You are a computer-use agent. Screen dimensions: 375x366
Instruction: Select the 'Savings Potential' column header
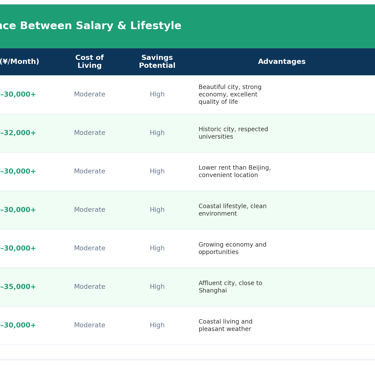[157, 61]
